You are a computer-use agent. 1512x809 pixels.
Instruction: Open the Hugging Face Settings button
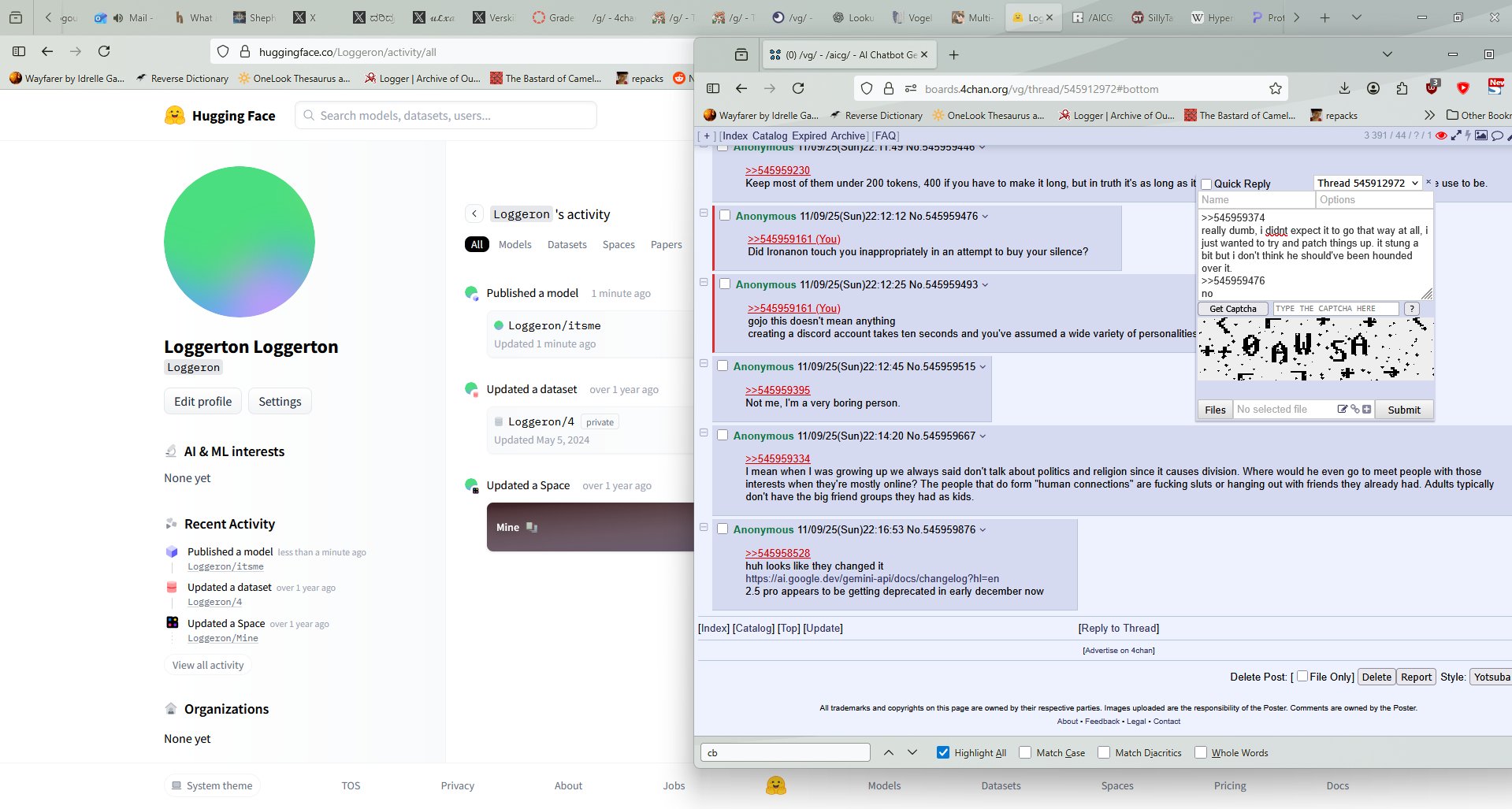tap(280, 401)
